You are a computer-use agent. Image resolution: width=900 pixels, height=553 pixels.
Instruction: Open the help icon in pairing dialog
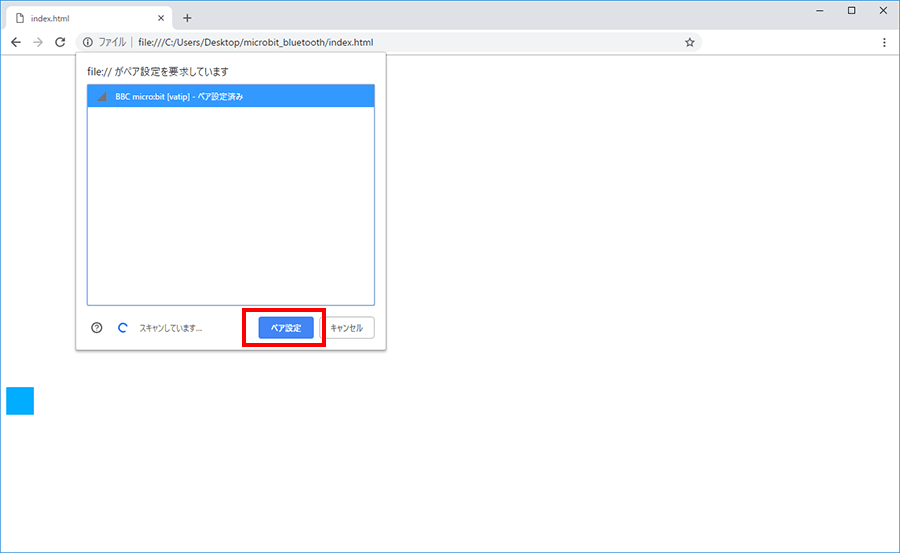(96, 328)
